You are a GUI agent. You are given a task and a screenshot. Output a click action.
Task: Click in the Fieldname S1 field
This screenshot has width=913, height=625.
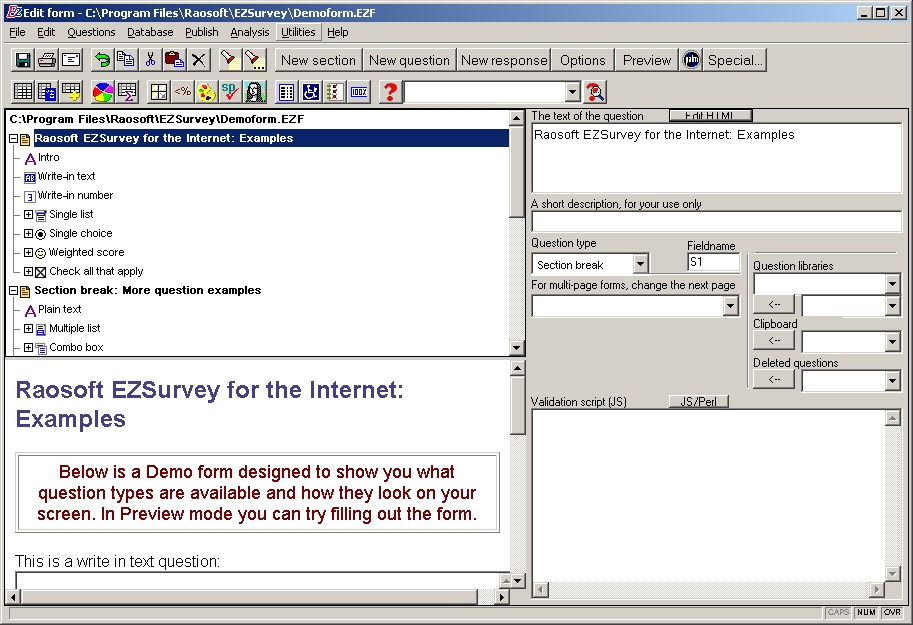(713, 262)
